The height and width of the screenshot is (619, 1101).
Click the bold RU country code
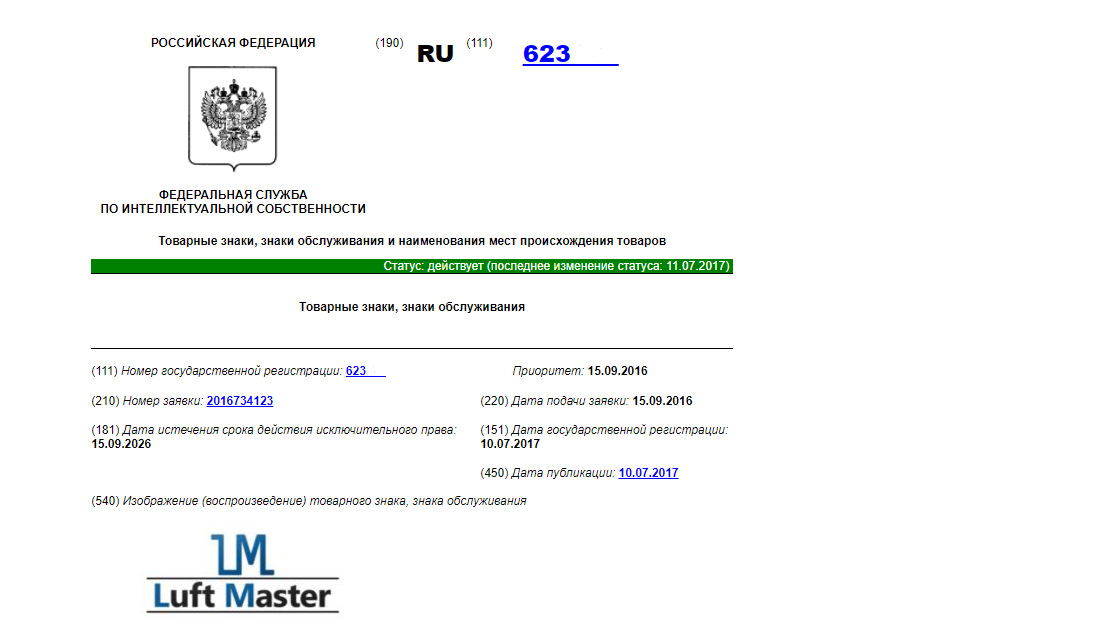435,54
